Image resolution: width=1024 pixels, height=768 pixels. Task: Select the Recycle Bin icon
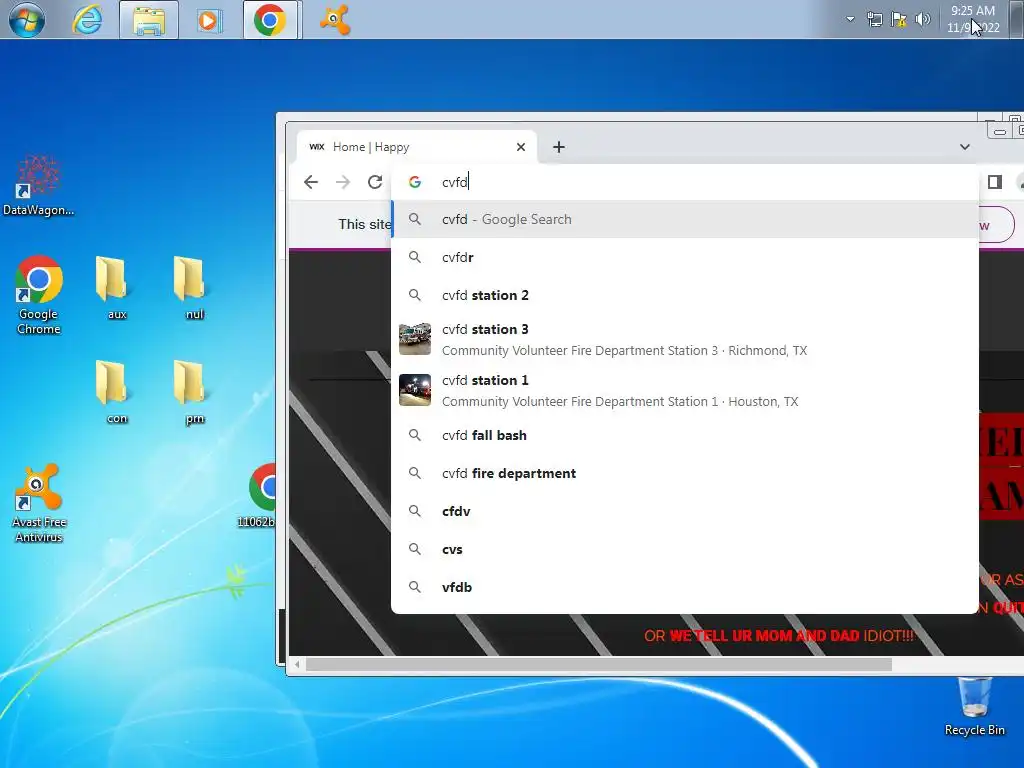(974, 707)
